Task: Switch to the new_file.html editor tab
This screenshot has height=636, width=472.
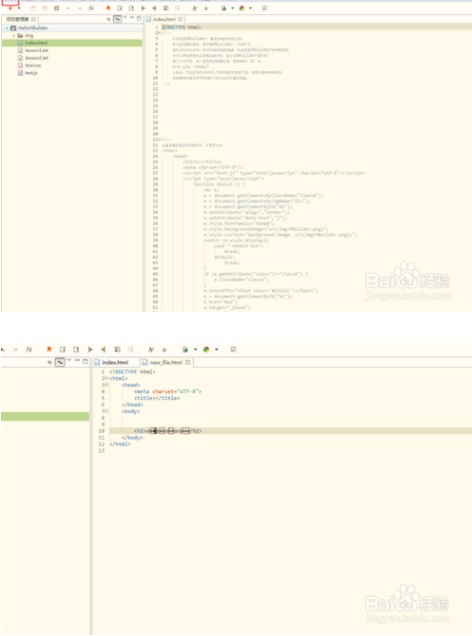Action: click(163, 362)
